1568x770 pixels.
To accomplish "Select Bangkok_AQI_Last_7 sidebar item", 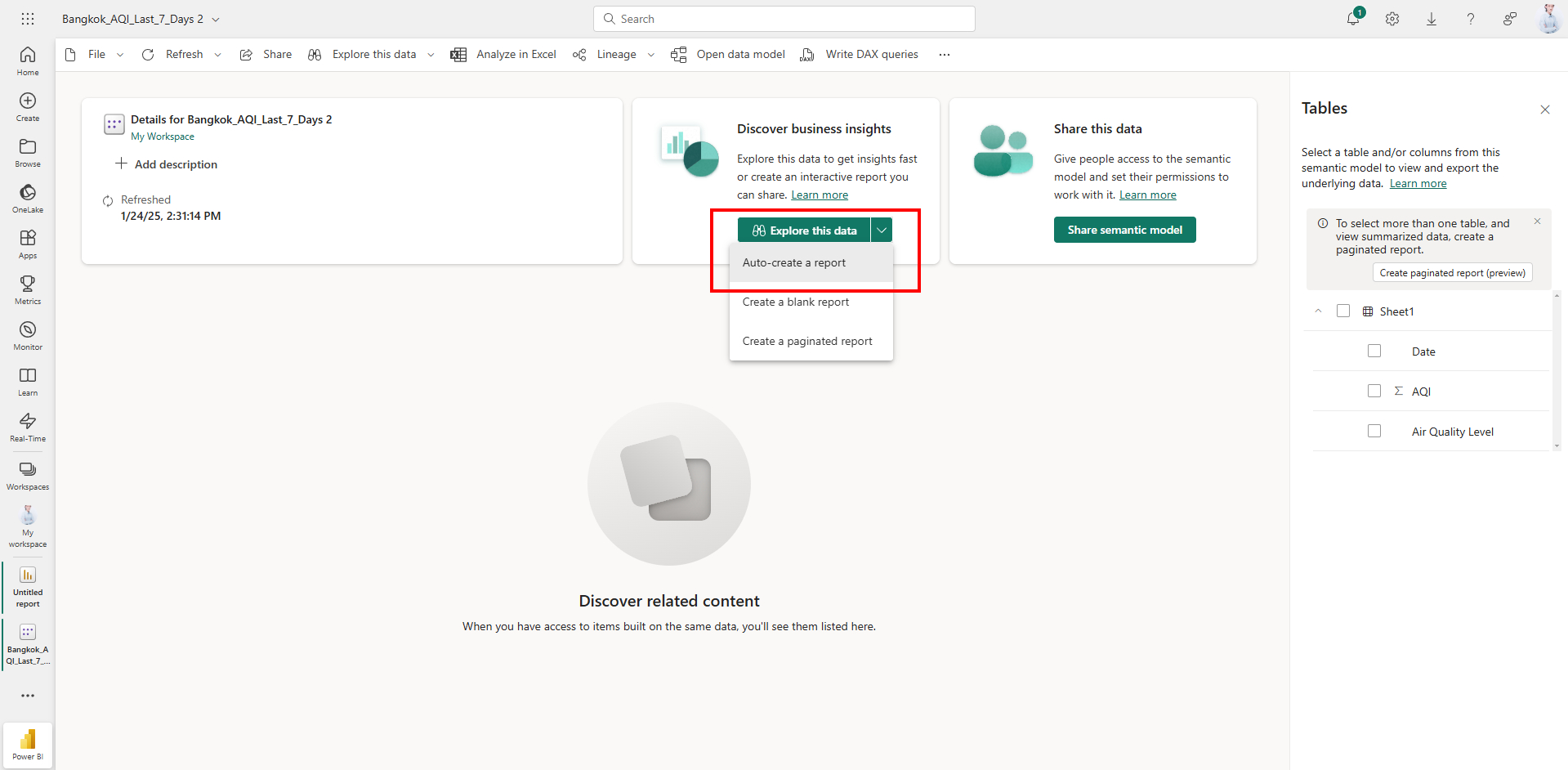I will [x=28, y=643].
